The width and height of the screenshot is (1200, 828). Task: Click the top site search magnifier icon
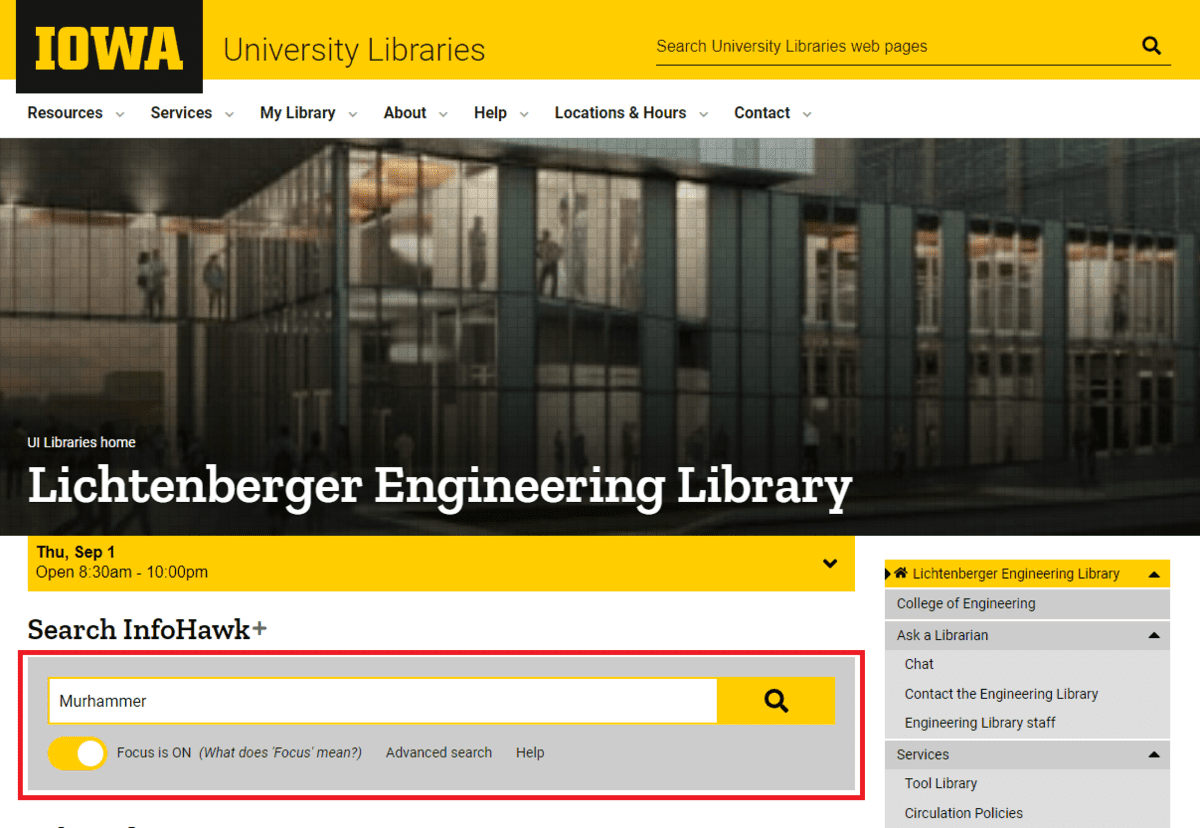(x=1151, y=46)
